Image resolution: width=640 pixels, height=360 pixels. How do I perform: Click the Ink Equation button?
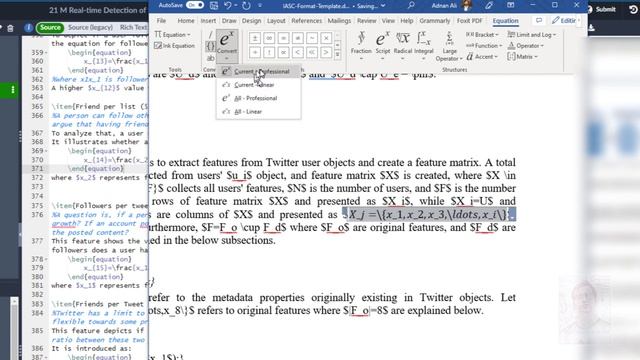pyautogui.click(x=175, y=46)
